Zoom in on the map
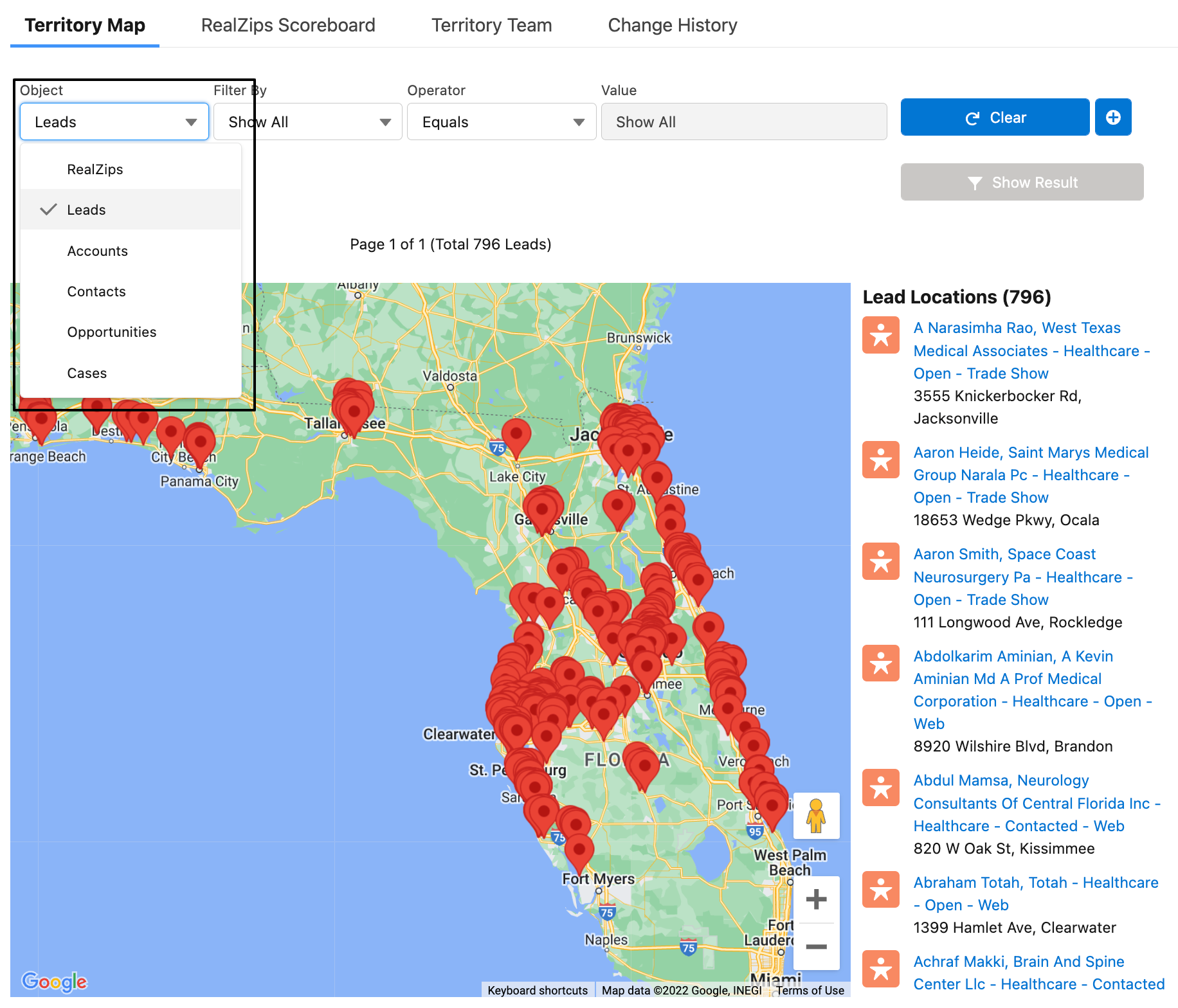 tap(816, 899)
